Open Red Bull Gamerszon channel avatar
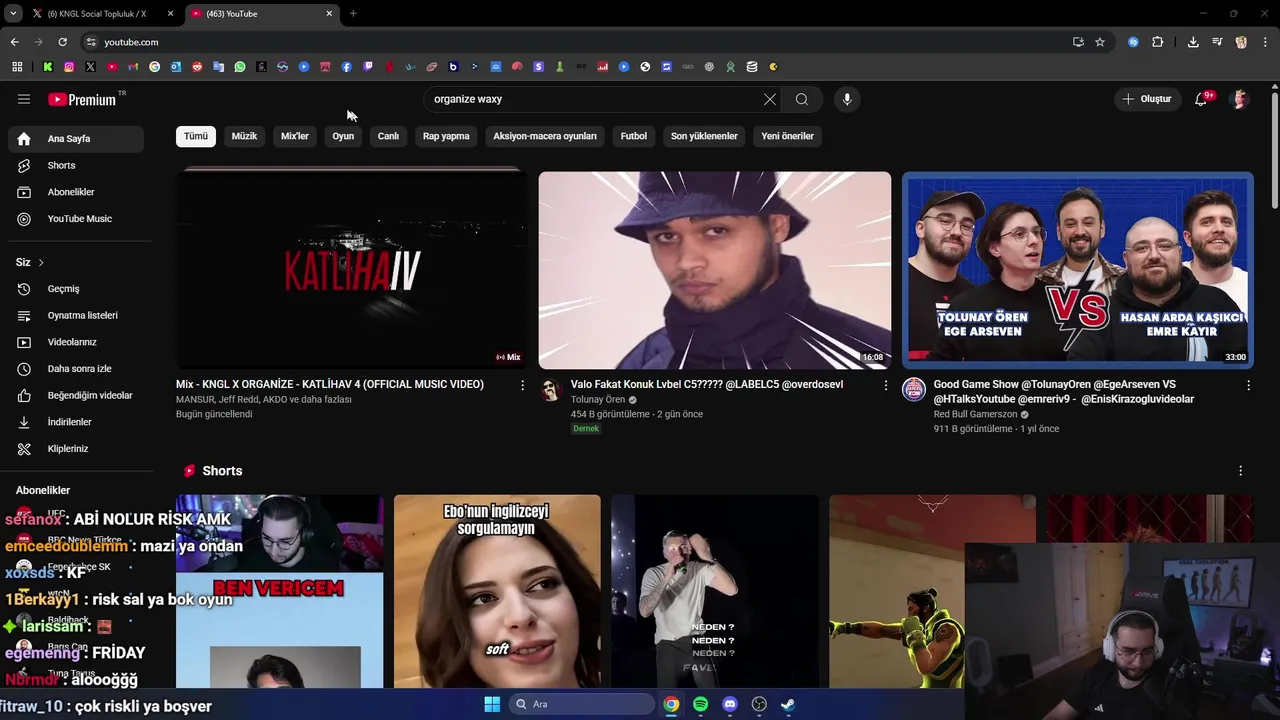This screenshot has width=1280, height=720. click(x=914, y=389)
